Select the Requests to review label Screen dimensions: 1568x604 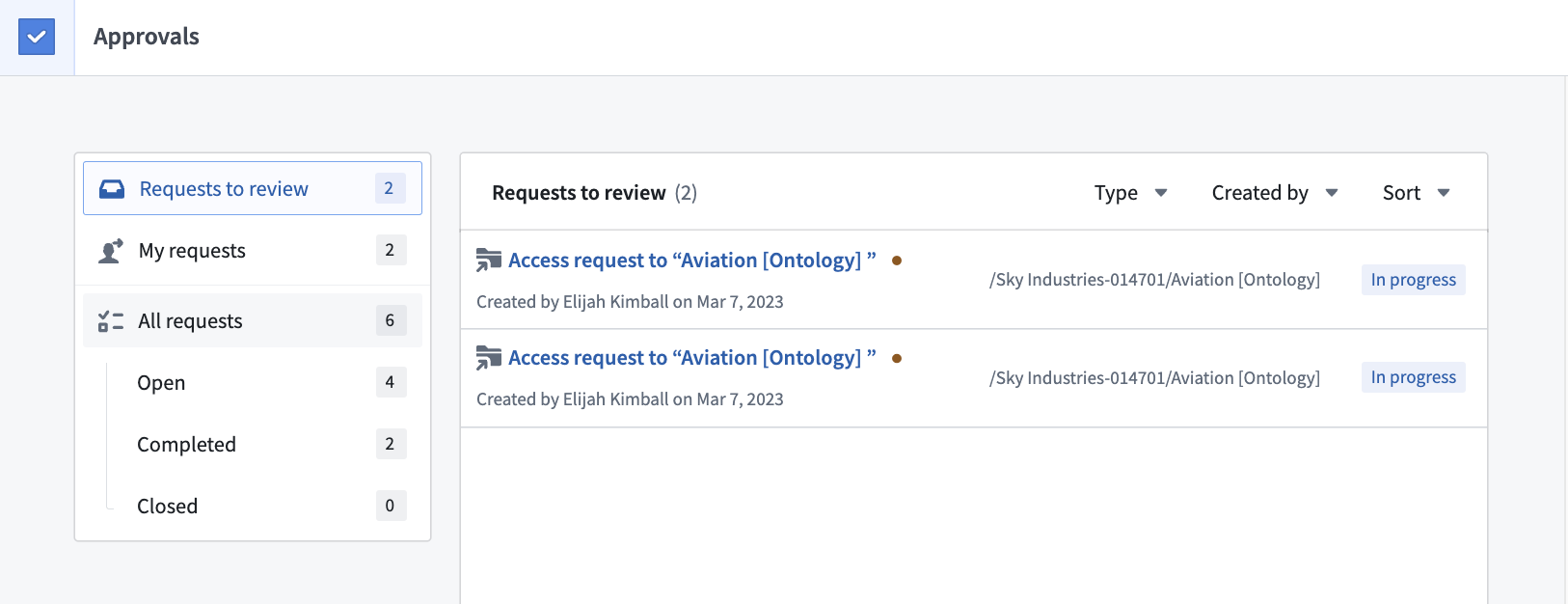point(224,189)
